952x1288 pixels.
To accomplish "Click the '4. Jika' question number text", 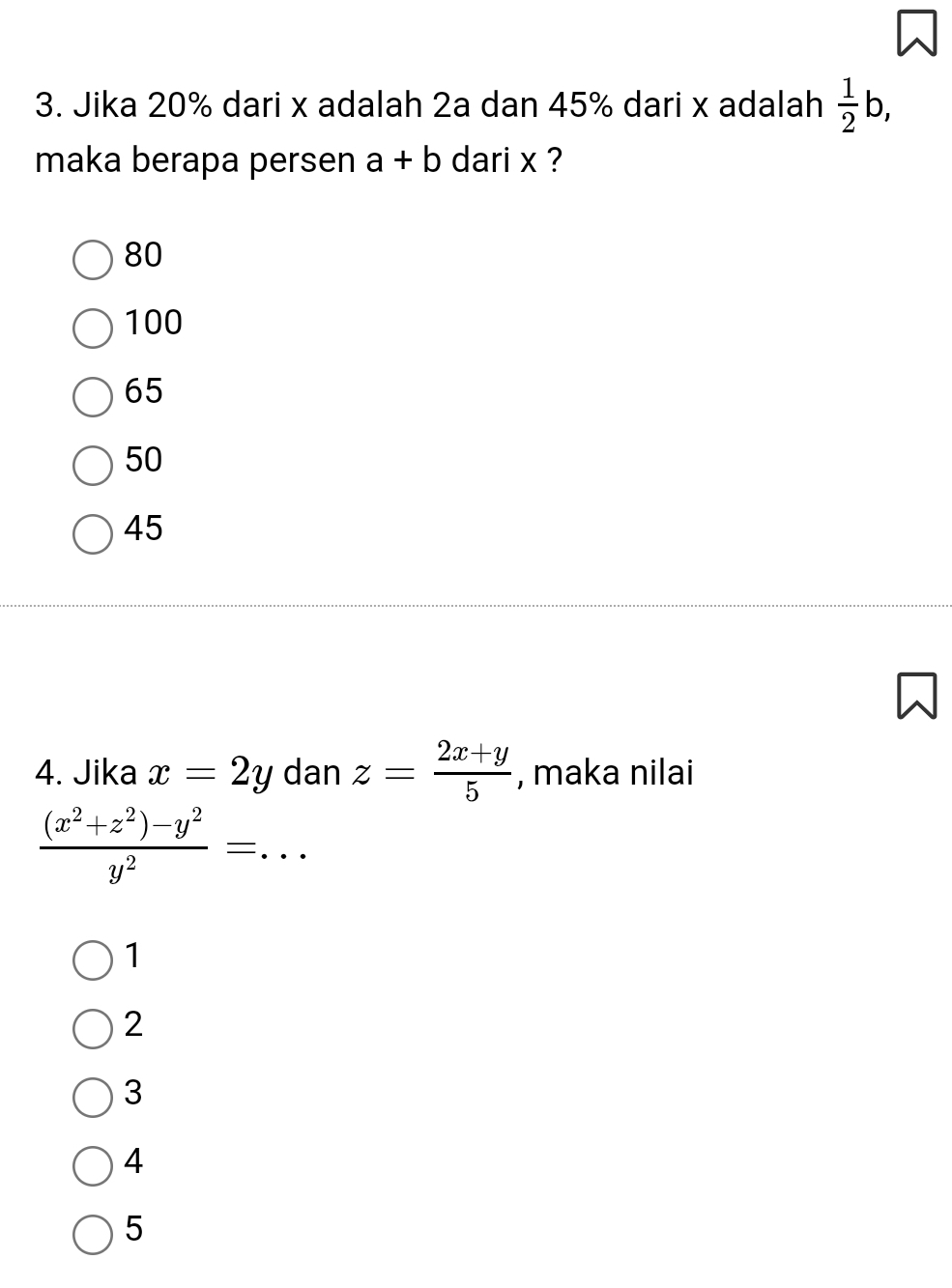I will [x=85, y=773].
